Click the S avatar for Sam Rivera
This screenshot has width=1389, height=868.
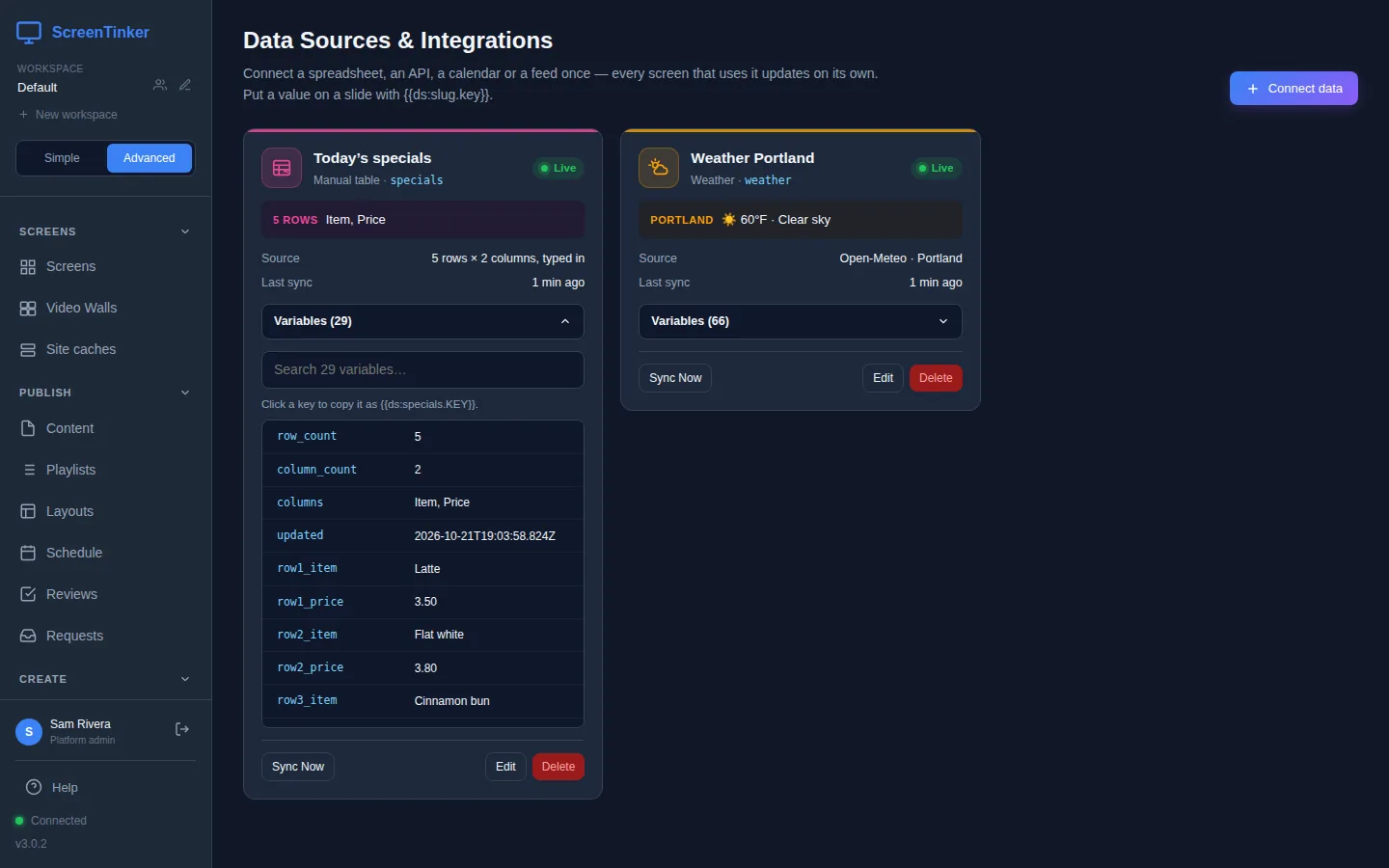pyautogui.click(x=29, y=732)
